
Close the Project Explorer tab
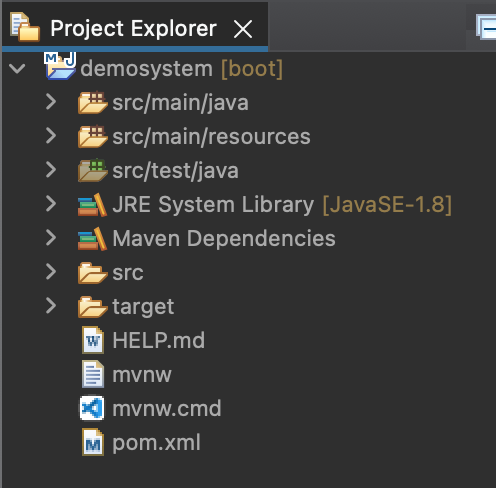click(x=243, y=29)
